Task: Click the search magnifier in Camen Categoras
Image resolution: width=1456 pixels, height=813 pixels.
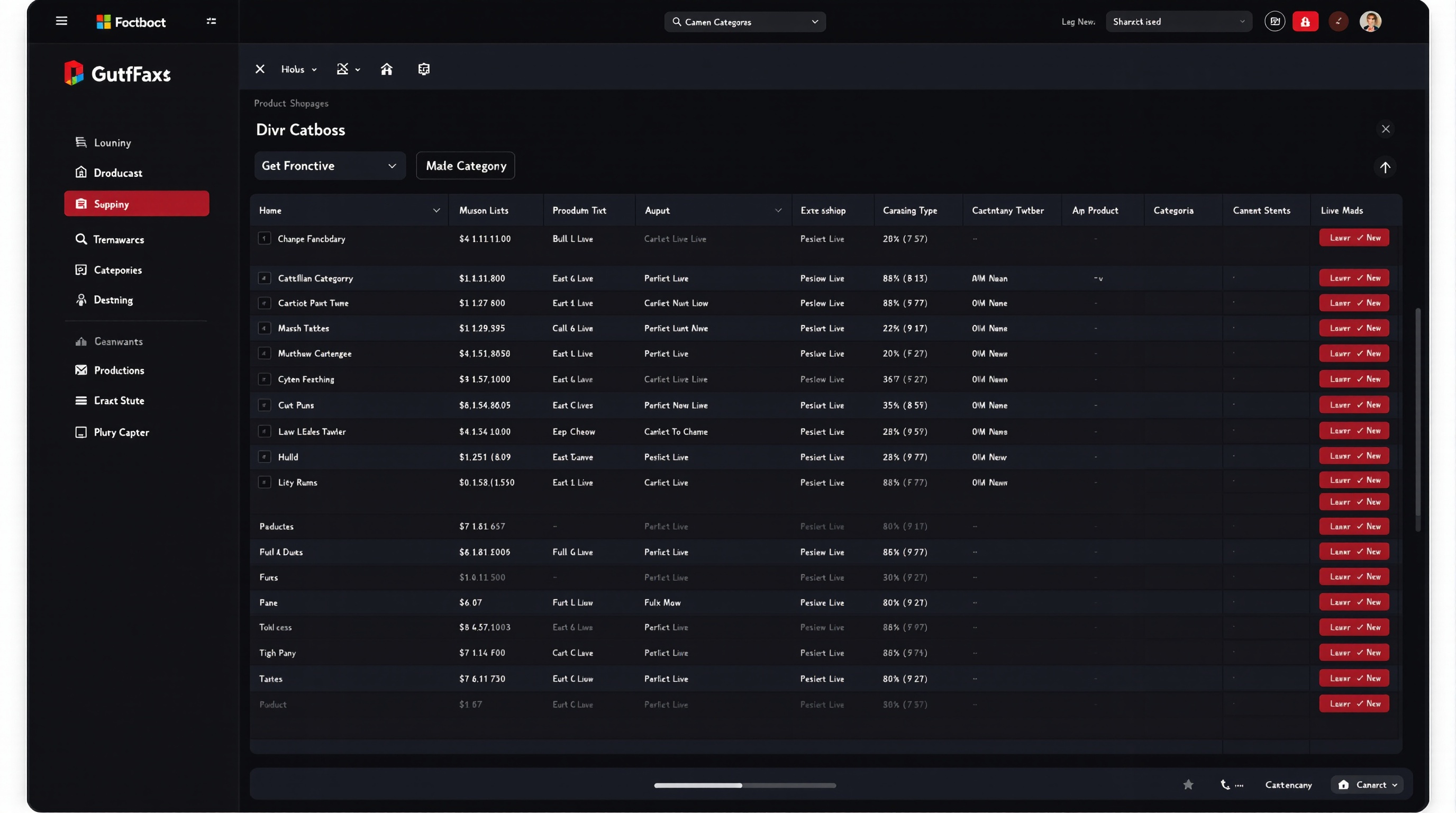Action: pos(677,22)
